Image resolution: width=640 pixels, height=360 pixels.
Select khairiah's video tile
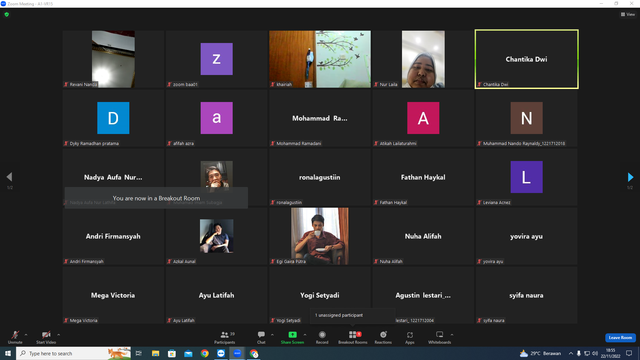(x=320, y=59)
